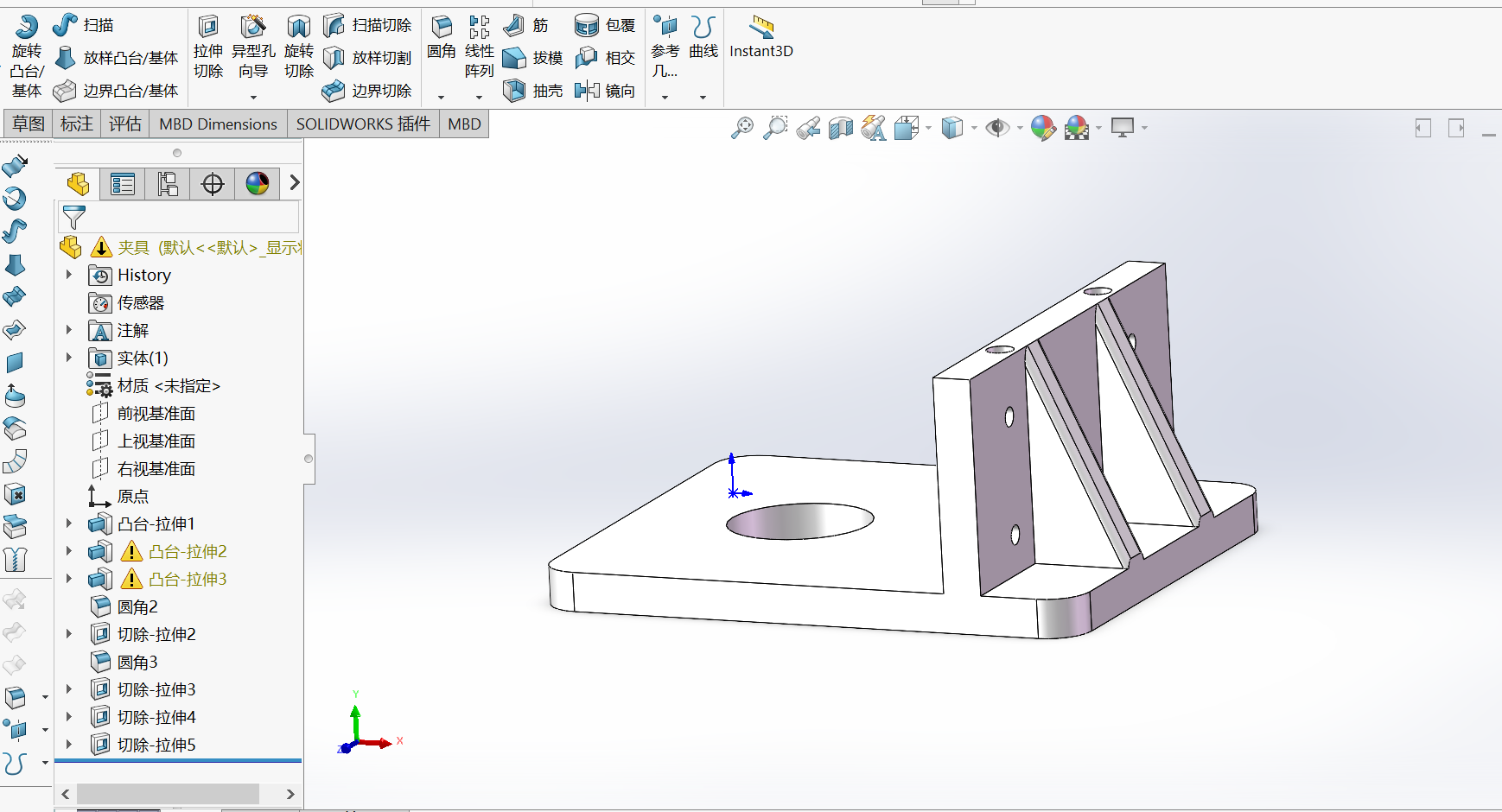Open the ConfigurationManager tab
Viewport: 1502px width, 812px height.
coord(168,183)
